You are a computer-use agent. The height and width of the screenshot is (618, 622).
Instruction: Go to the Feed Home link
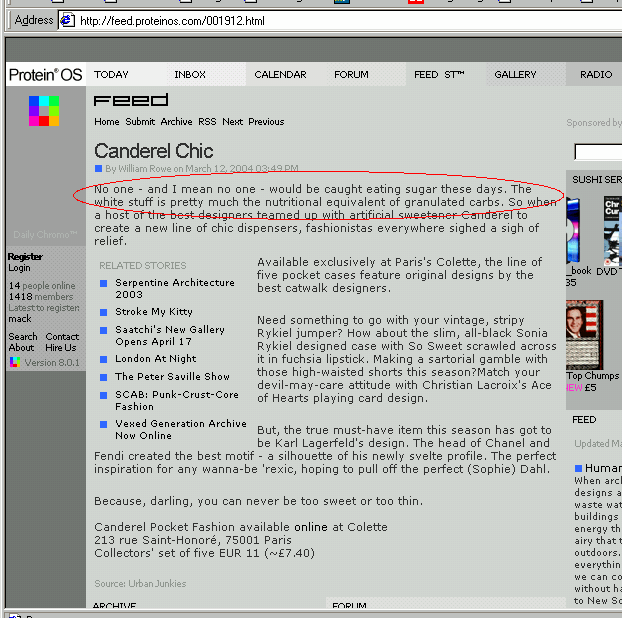[x=107, y=122]
